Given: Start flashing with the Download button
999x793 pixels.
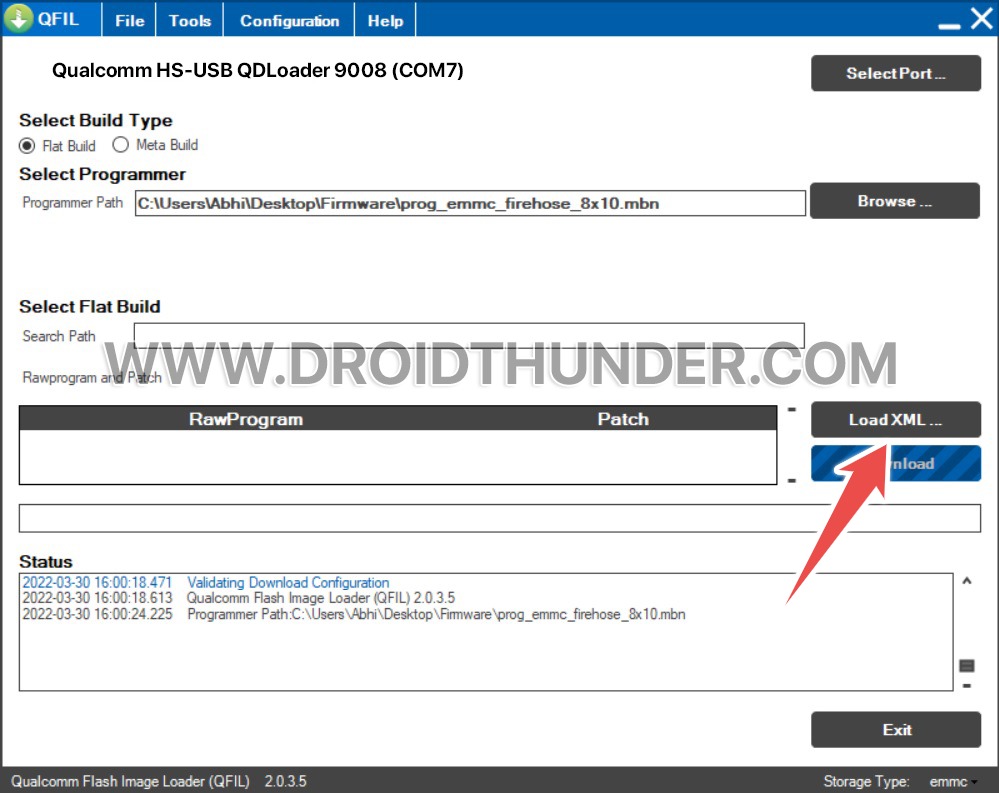Looking at the screenshot, I should coord(895,463).
